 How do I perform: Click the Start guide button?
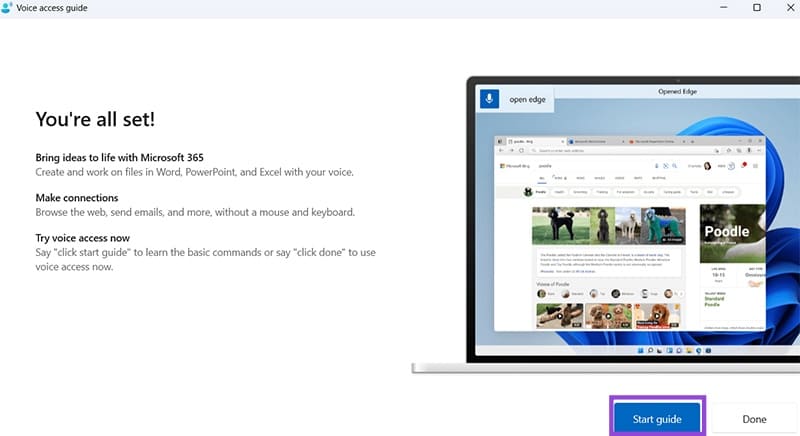(657, 419)
